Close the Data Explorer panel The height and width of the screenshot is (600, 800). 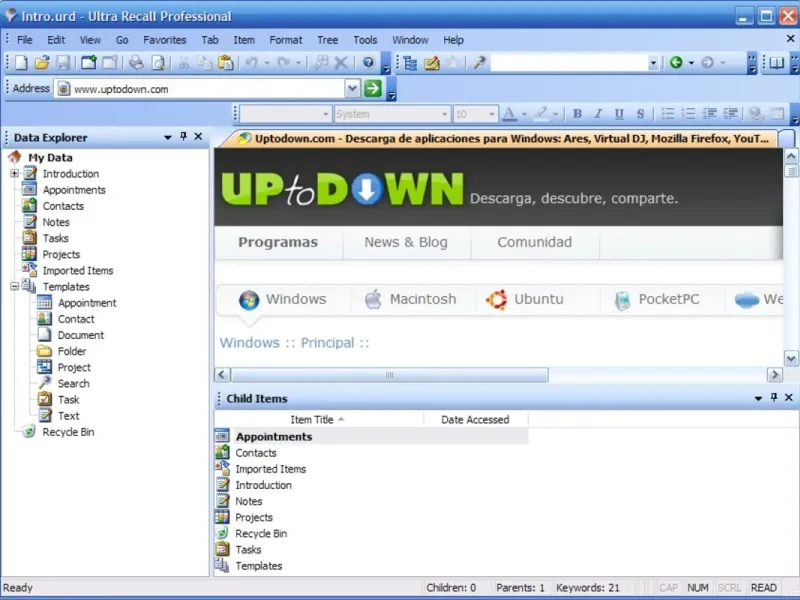tap(198, 136)
